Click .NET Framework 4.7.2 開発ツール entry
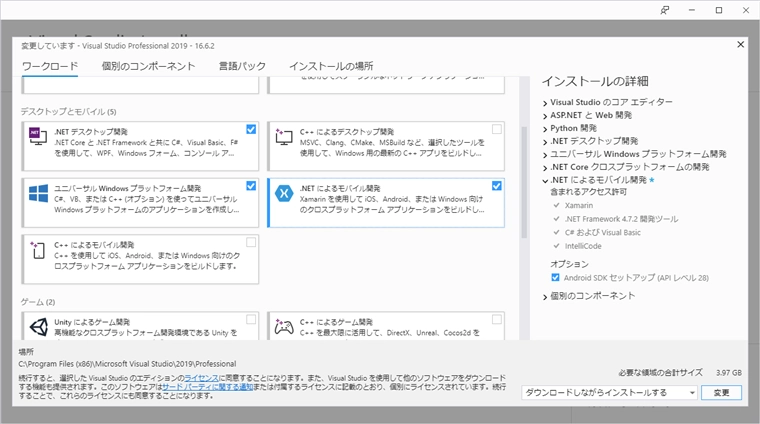760x424 pixels. coord(621,219)
